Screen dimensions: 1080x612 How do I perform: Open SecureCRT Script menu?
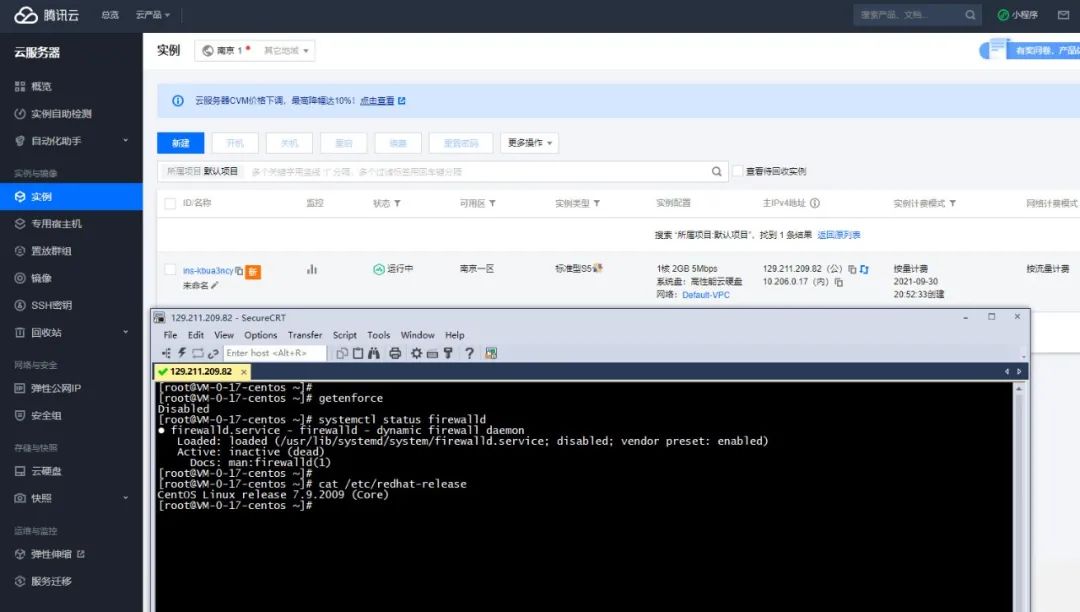click(x=344, y=335)
